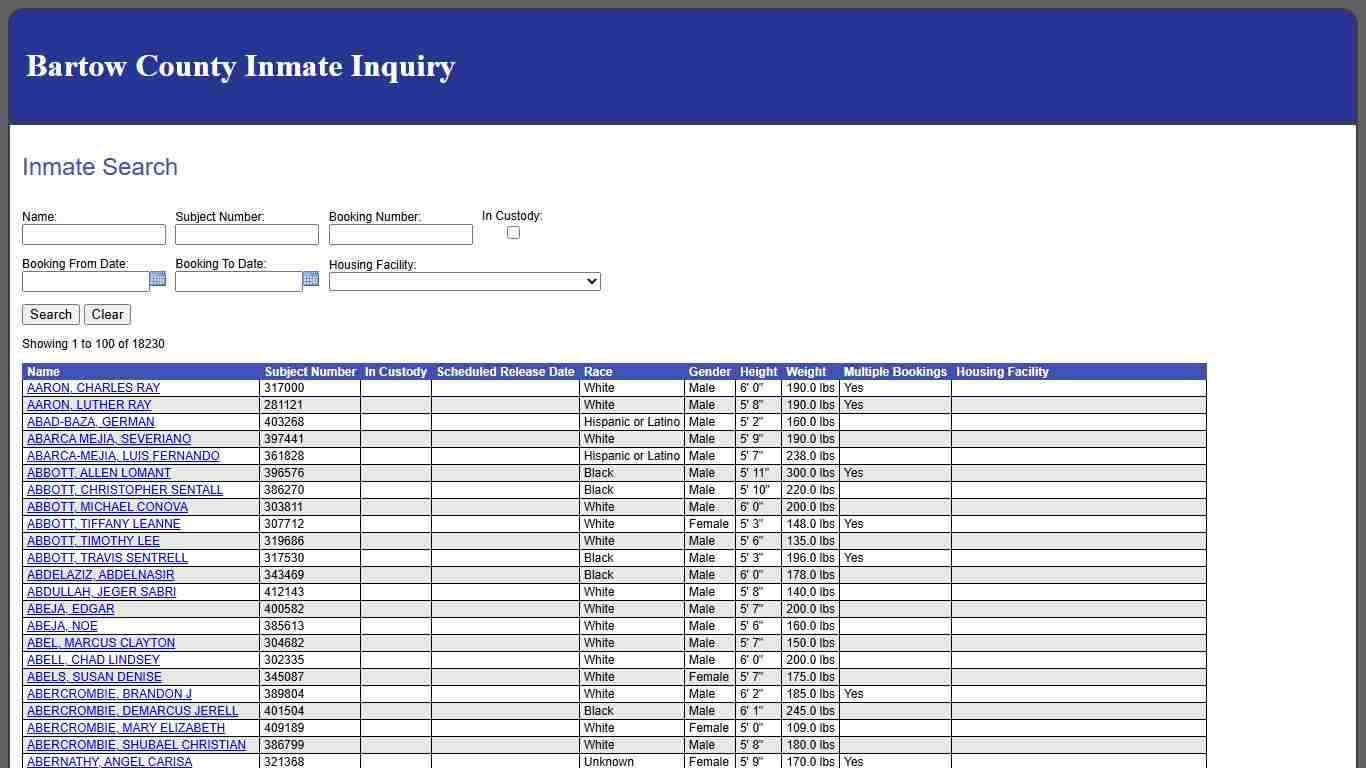Screen dimensions: 1366x768
Task: Open the calendar picker for Booking From Date
Action: tap(158, 281)
